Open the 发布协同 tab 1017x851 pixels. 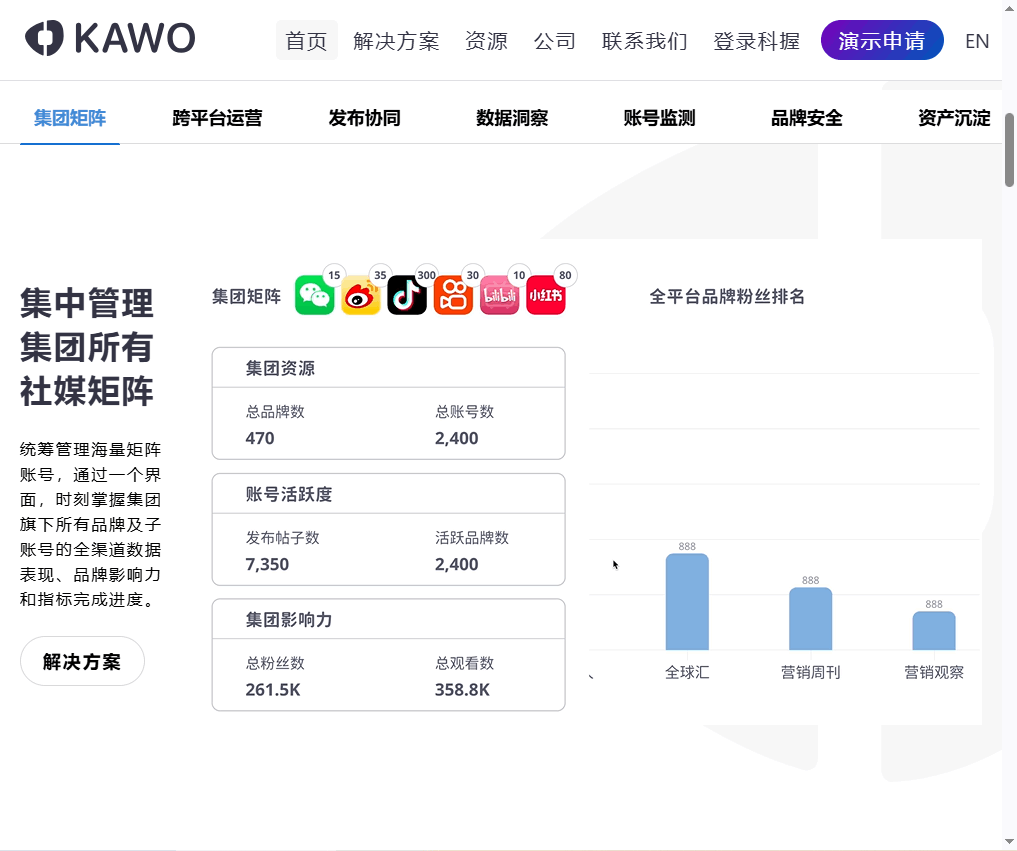click(364, 118)
